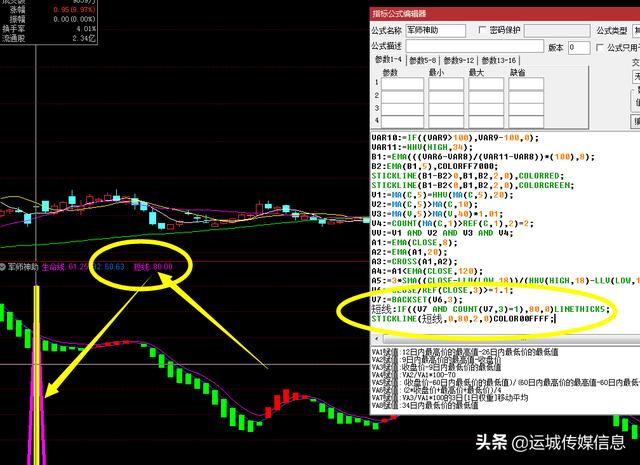Click the round icon beside 军师神助 indicator title

pyautogui.click(x=2, y=267)
